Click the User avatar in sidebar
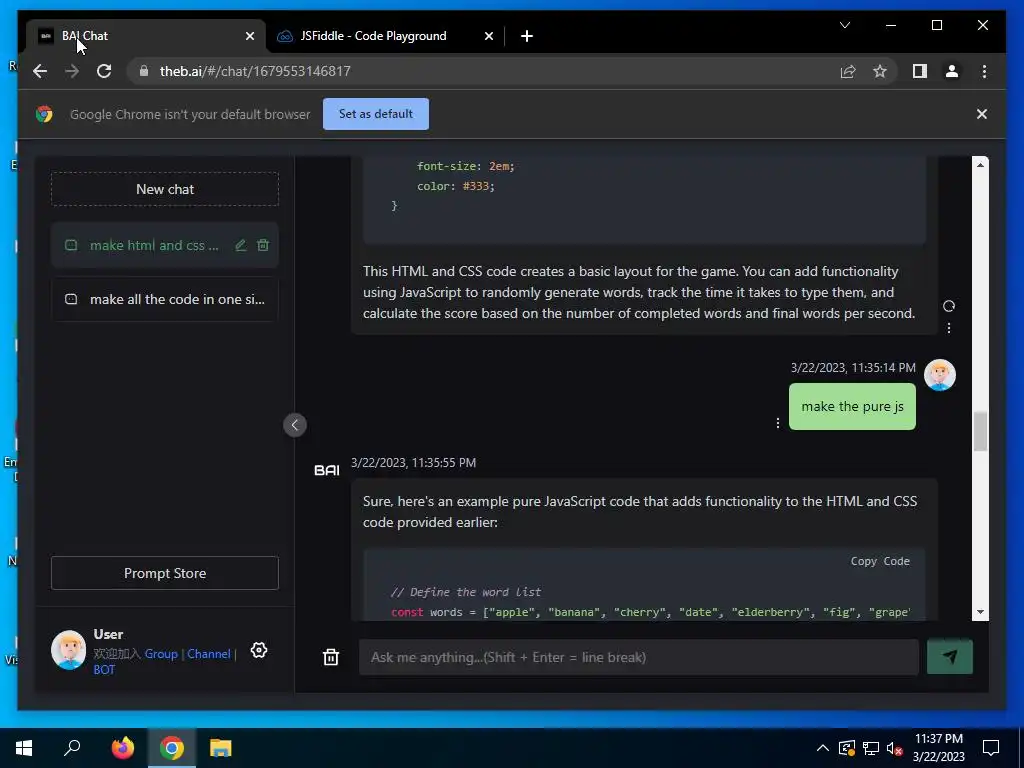Image resolution: width=1024 pixels, height=768 pixels. 69,650
